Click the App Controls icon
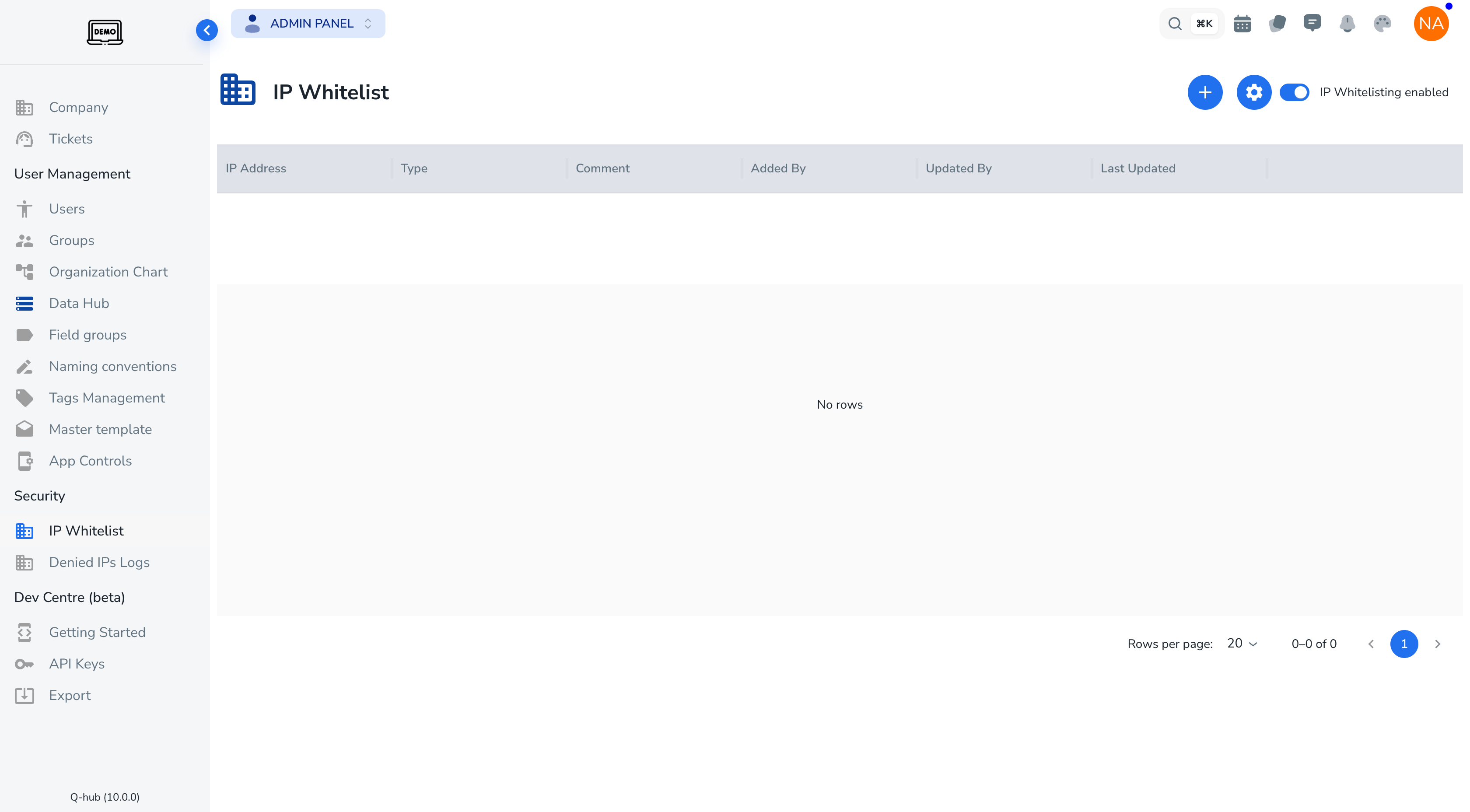1470x812 pixels. click(24, 461)
